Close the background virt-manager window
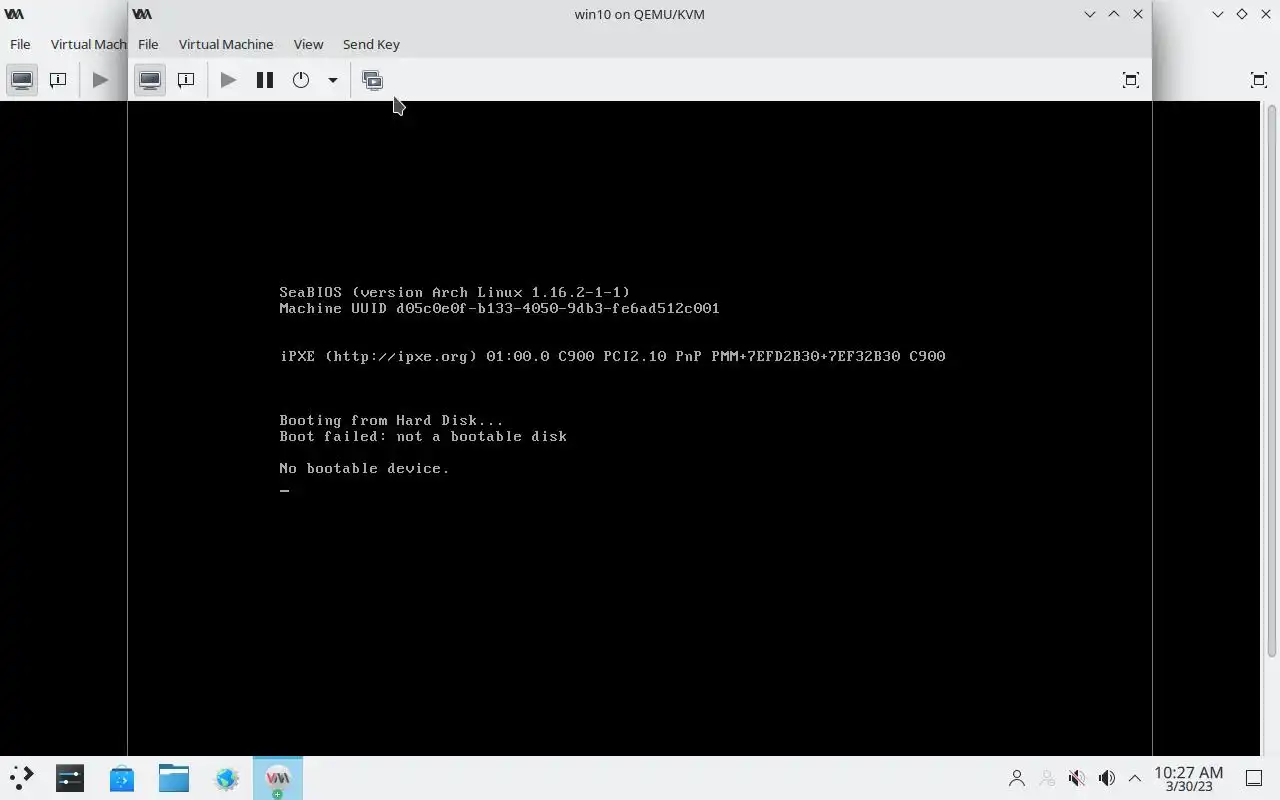This screenshot has height=800, width=1280. click(x=1266, y=14)
